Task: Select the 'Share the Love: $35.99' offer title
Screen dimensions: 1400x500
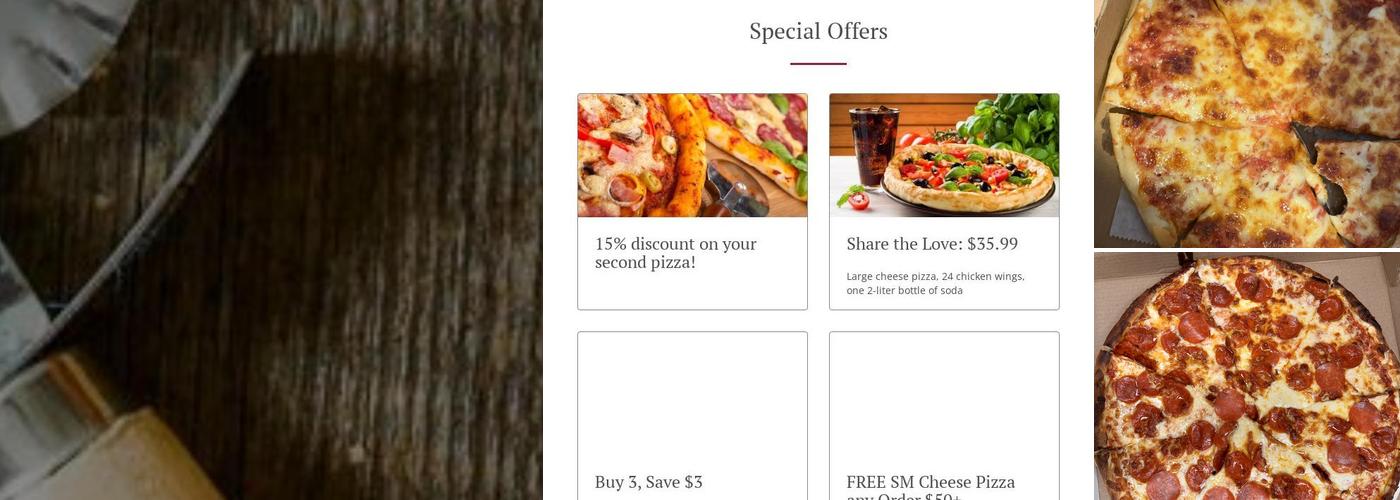Action: coord(932,244)
